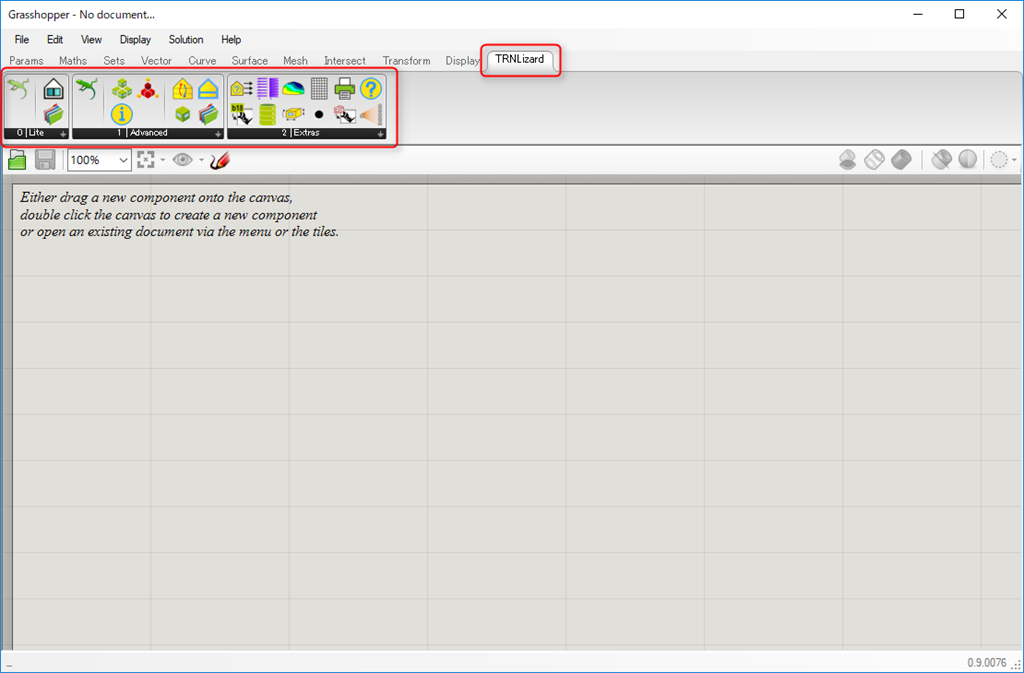This screenshot has height=673, width=1024.
Task: Switch to the Mesh tab
Action: (295, 61)
